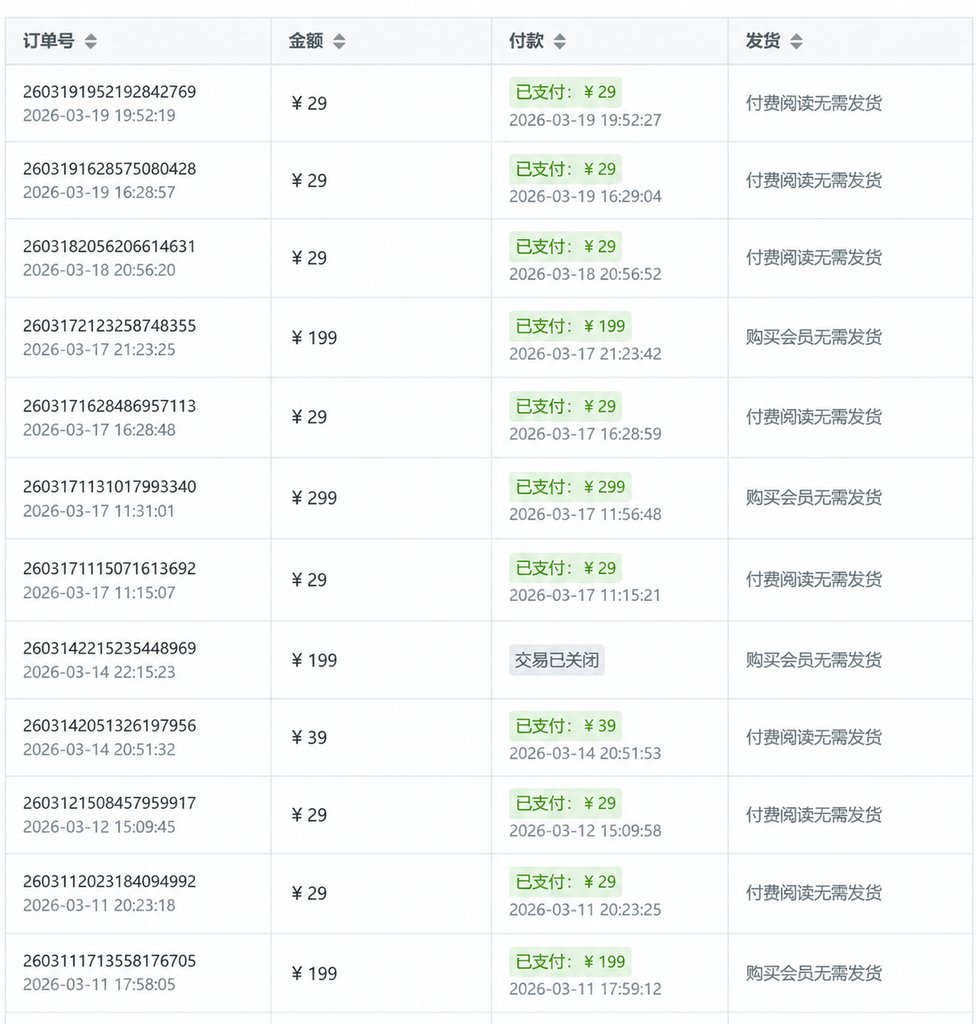Viewport: 976px width, 1024px height.
Task: Click the 订单号 column header label
Action: pos(48,41)
